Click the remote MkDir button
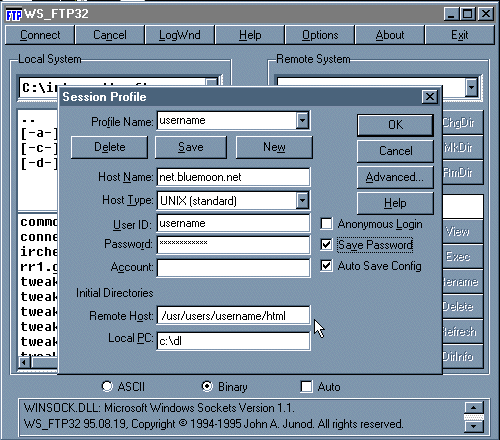This screenshot has width=500, height=440. pyautogui.click(x=463, y=148)
